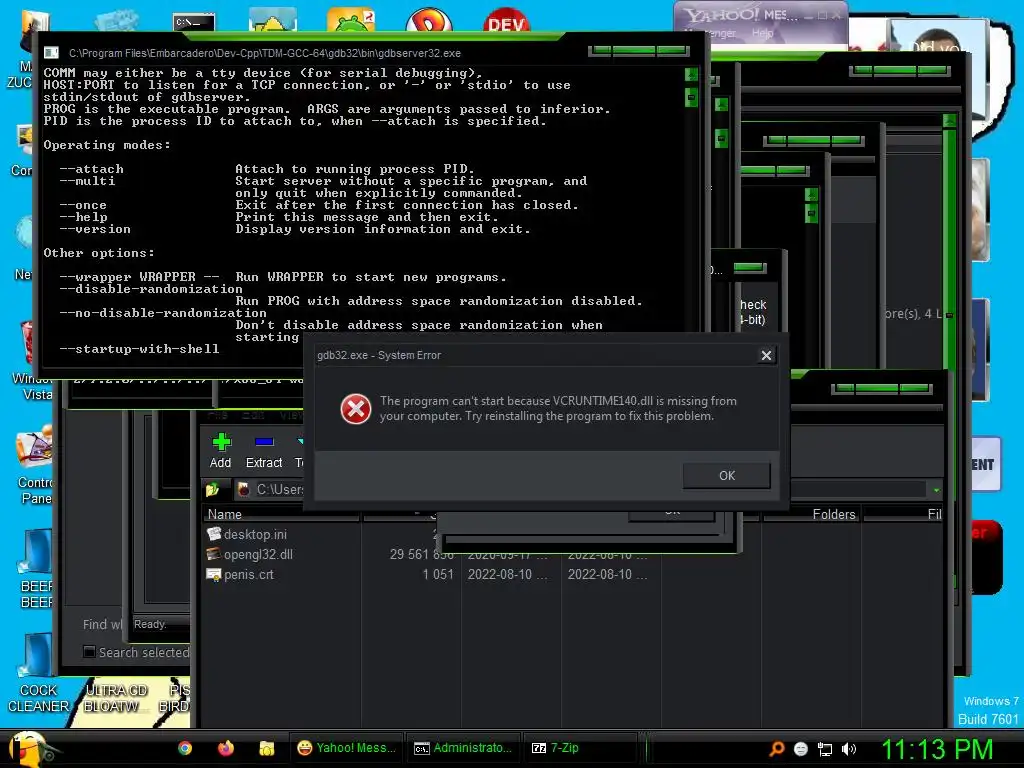Switch to Administrator command prompt taskbar button
This screenshot has height=768, width=1024.
(464, 748)
